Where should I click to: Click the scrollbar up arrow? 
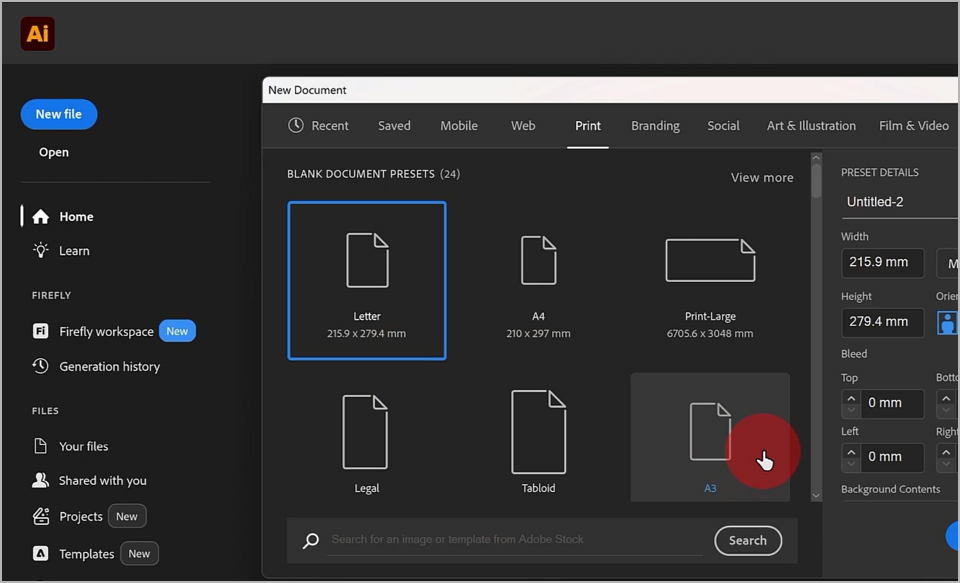click(816, 158)
